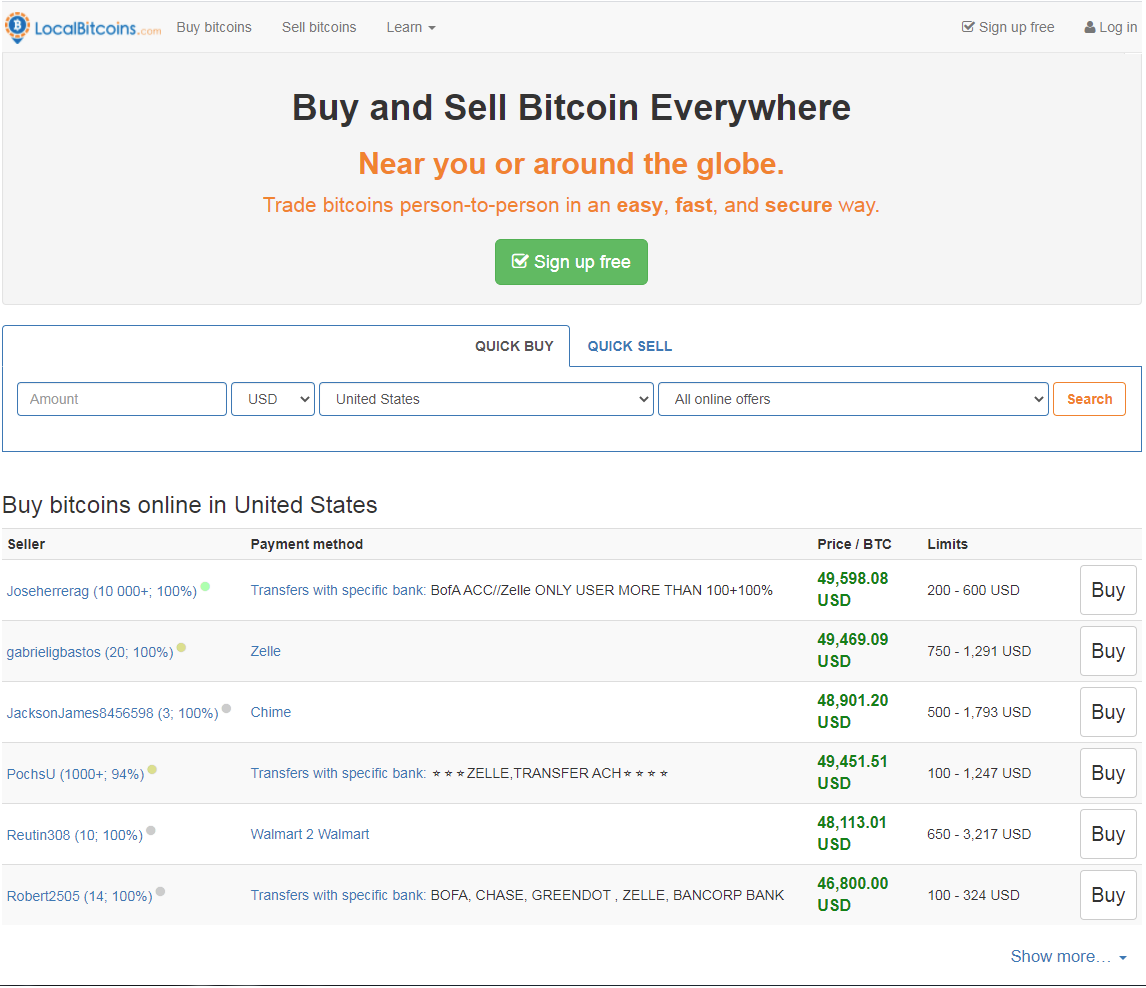
Task: Expand the Learn dropdown menu
Action: [411, 27]
